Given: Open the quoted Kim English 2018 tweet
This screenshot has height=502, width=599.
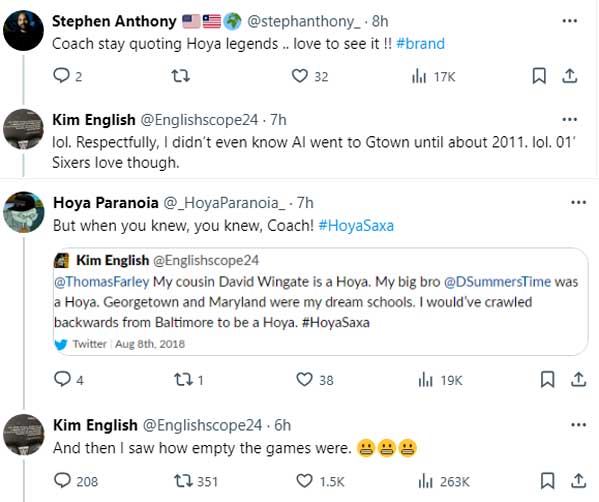Looking at the screenshot, I should pos(321,301).
